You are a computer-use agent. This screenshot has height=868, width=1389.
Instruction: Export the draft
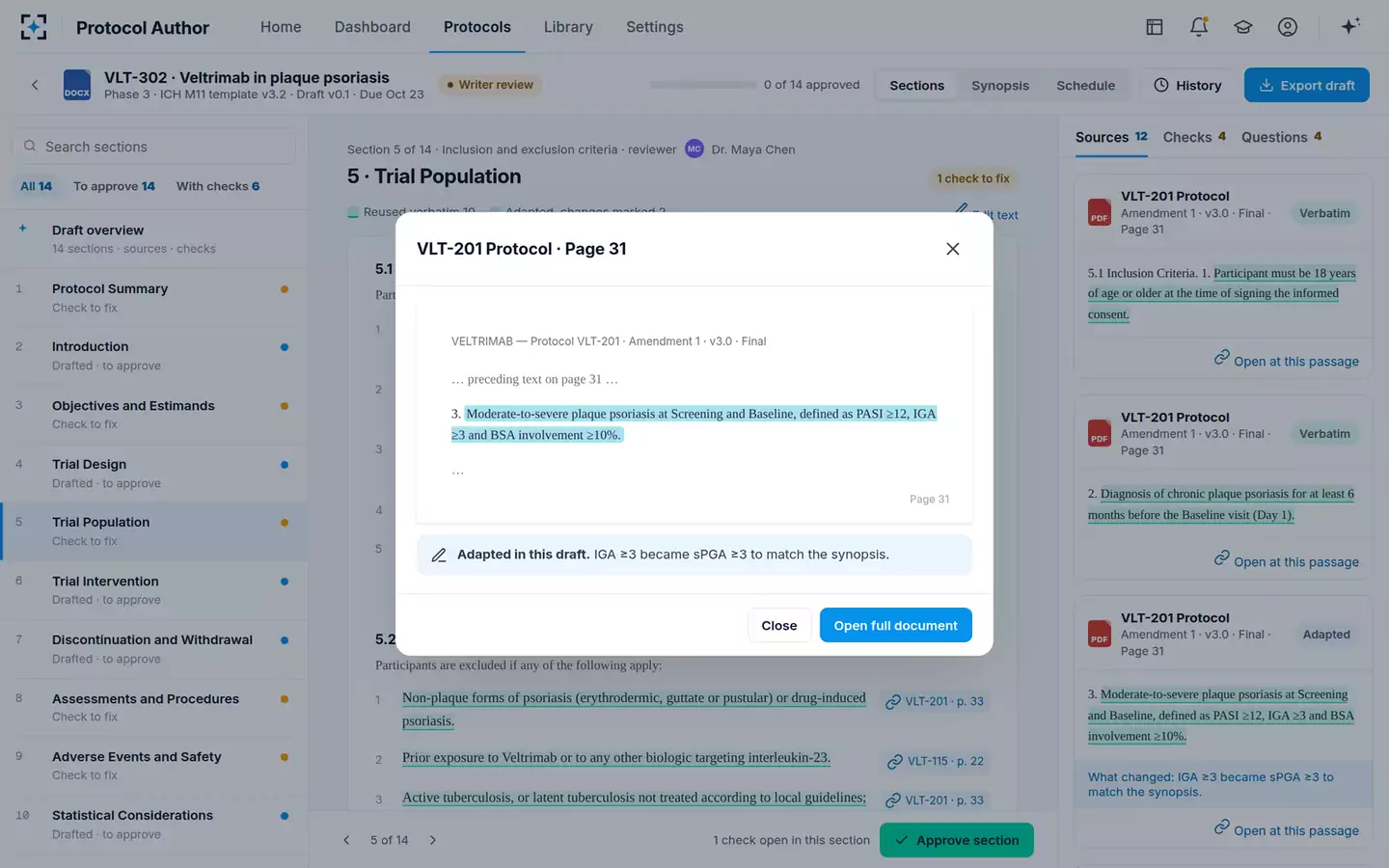pos(1307,85)
